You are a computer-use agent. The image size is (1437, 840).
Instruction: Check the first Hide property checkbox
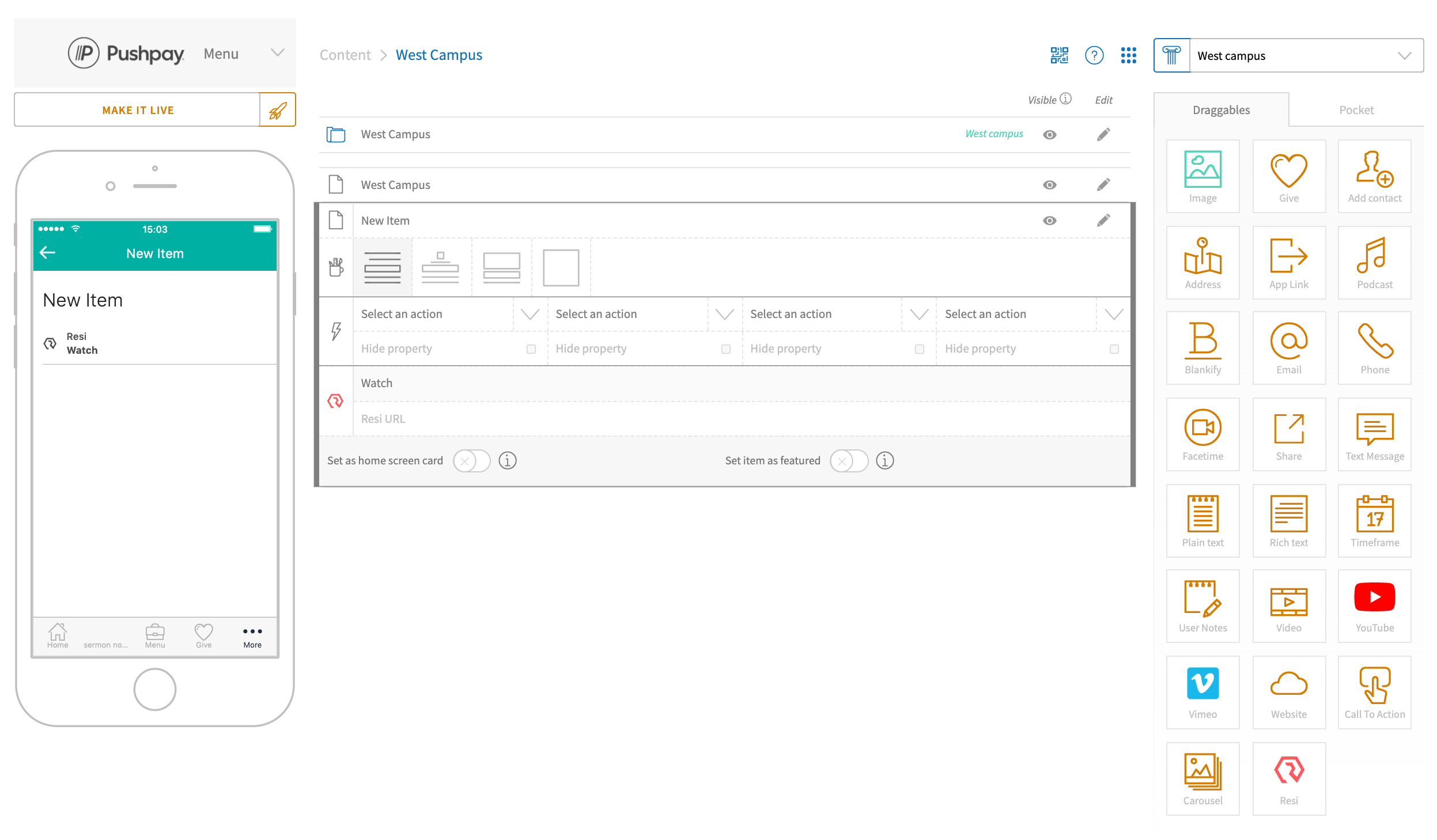point(531,349)
